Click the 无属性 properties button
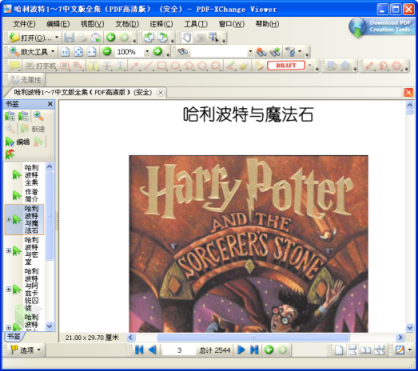 25,80
